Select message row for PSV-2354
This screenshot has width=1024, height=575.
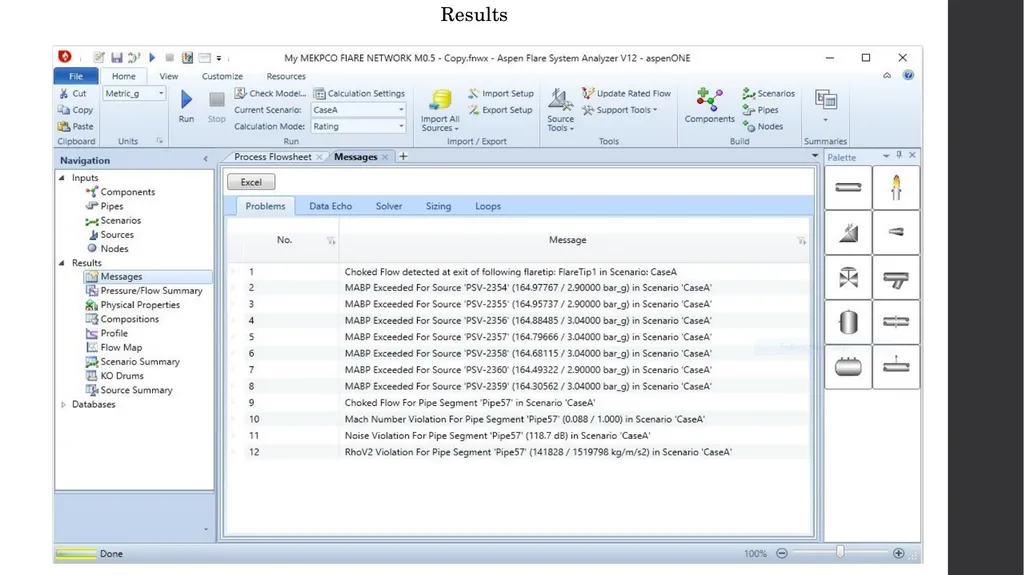tap(519, 288)
